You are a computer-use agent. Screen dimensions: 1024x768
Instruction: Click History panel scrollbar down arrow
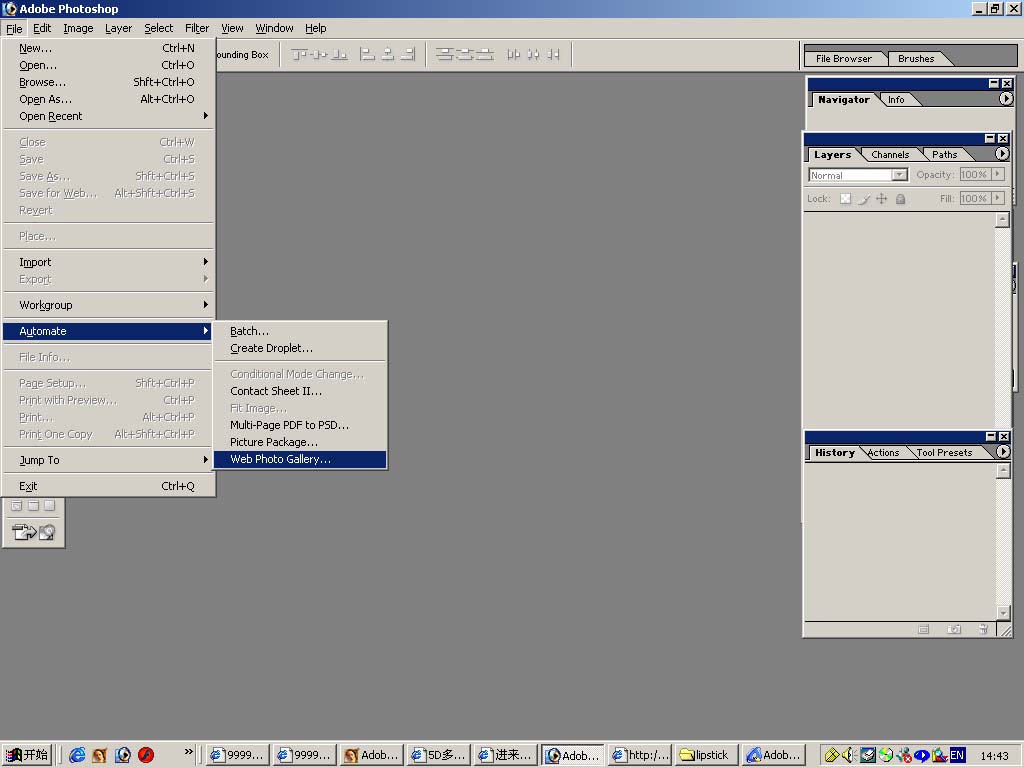tap(1003, 613)
